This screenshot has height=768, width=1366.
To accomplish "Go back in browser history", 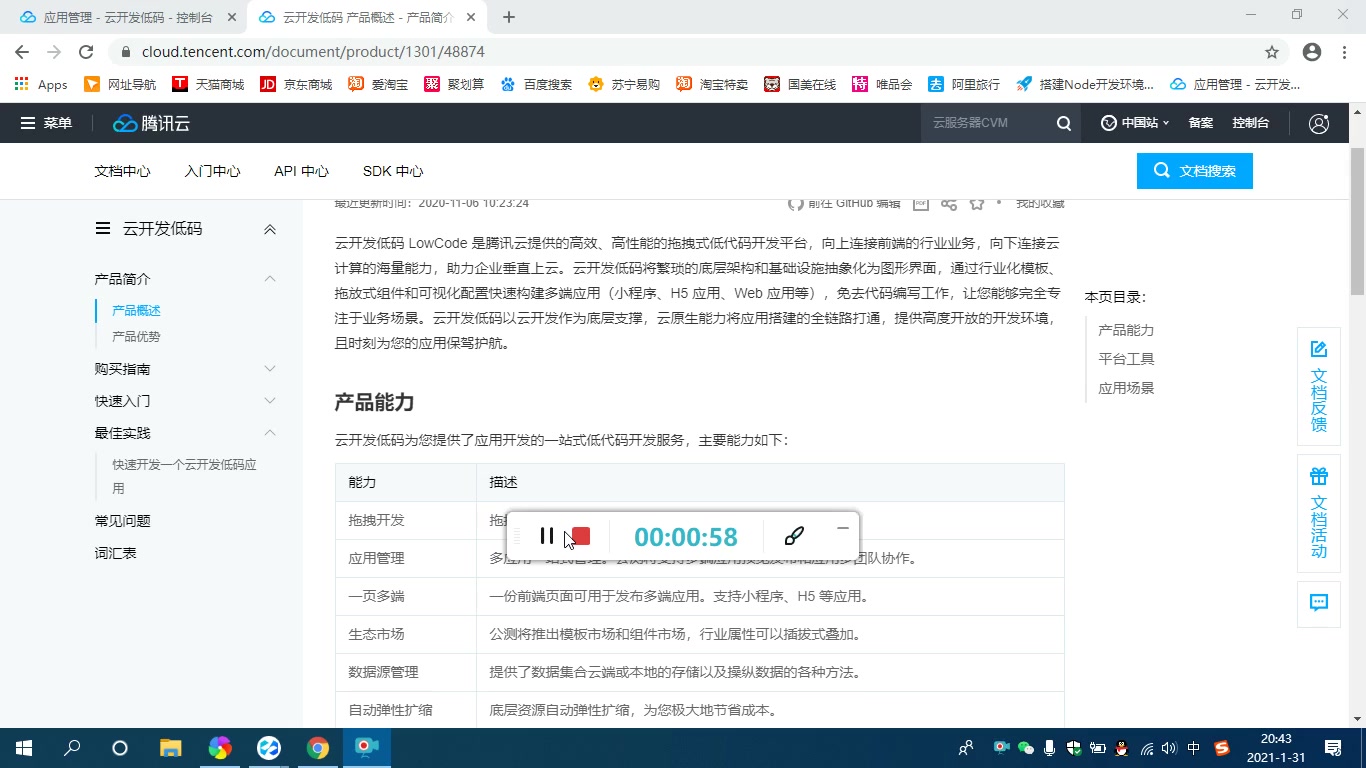I will [22, 52].
